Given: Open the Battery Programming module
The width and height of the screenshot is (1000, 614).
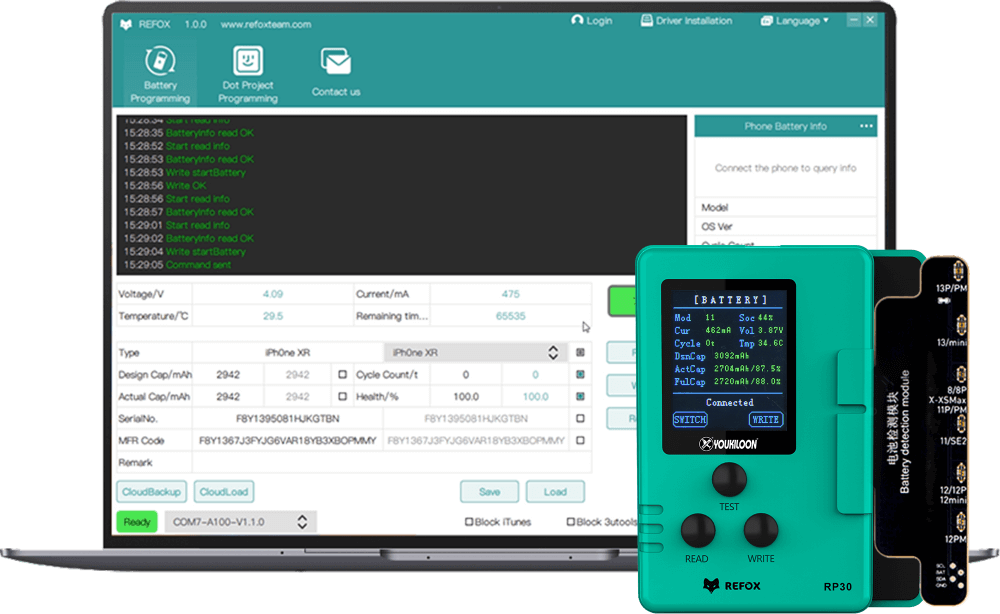Looking at the screenshot, I should pos(160,75).
